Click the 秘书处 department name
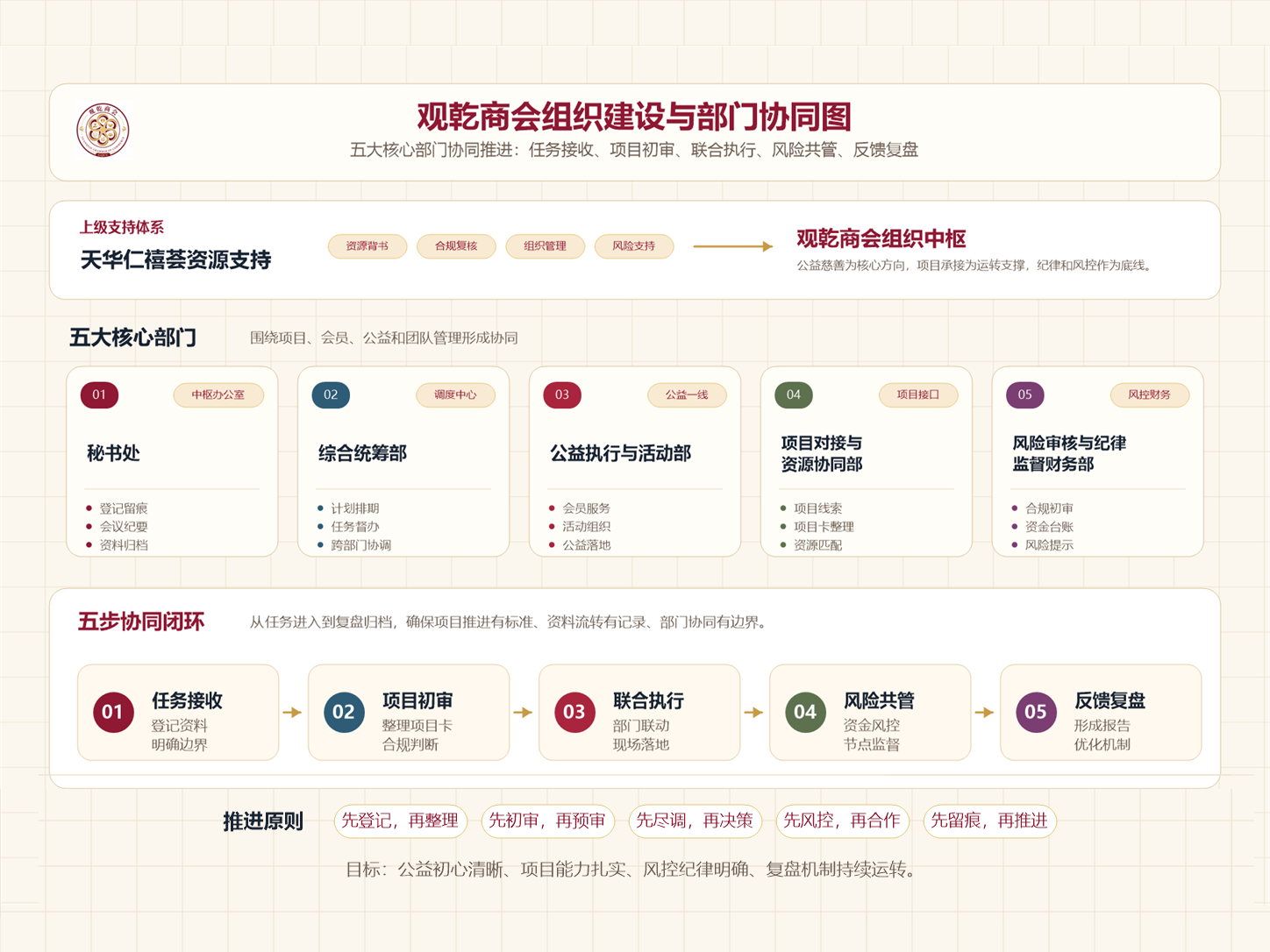The width and height of the screenshot is (1270, 952). click(x=113, y=453)
